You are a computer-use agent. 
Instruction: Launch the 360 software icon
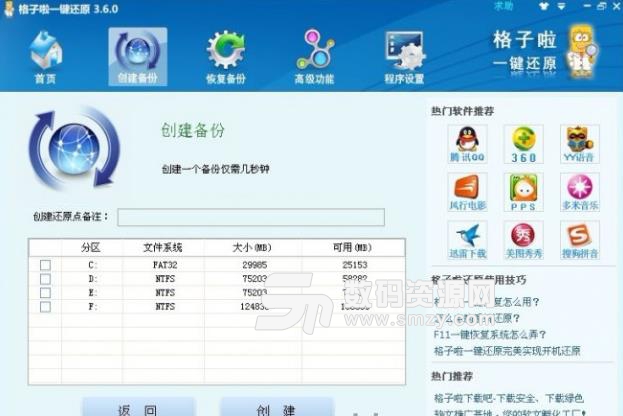coord(523,144)
